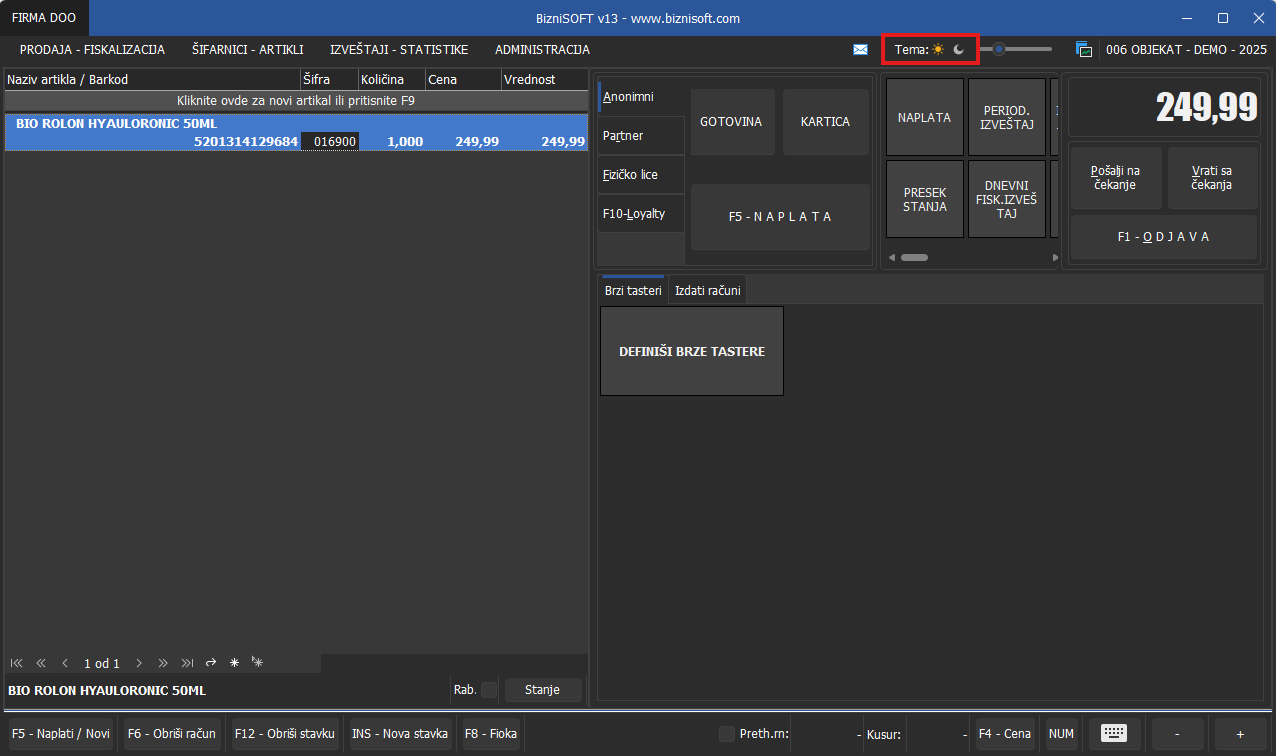Viewport: 1276px width, 756px height.
Task: Expand the ŠIFARNICI - ARTIKLI menu
Action: tap(247, 49)
